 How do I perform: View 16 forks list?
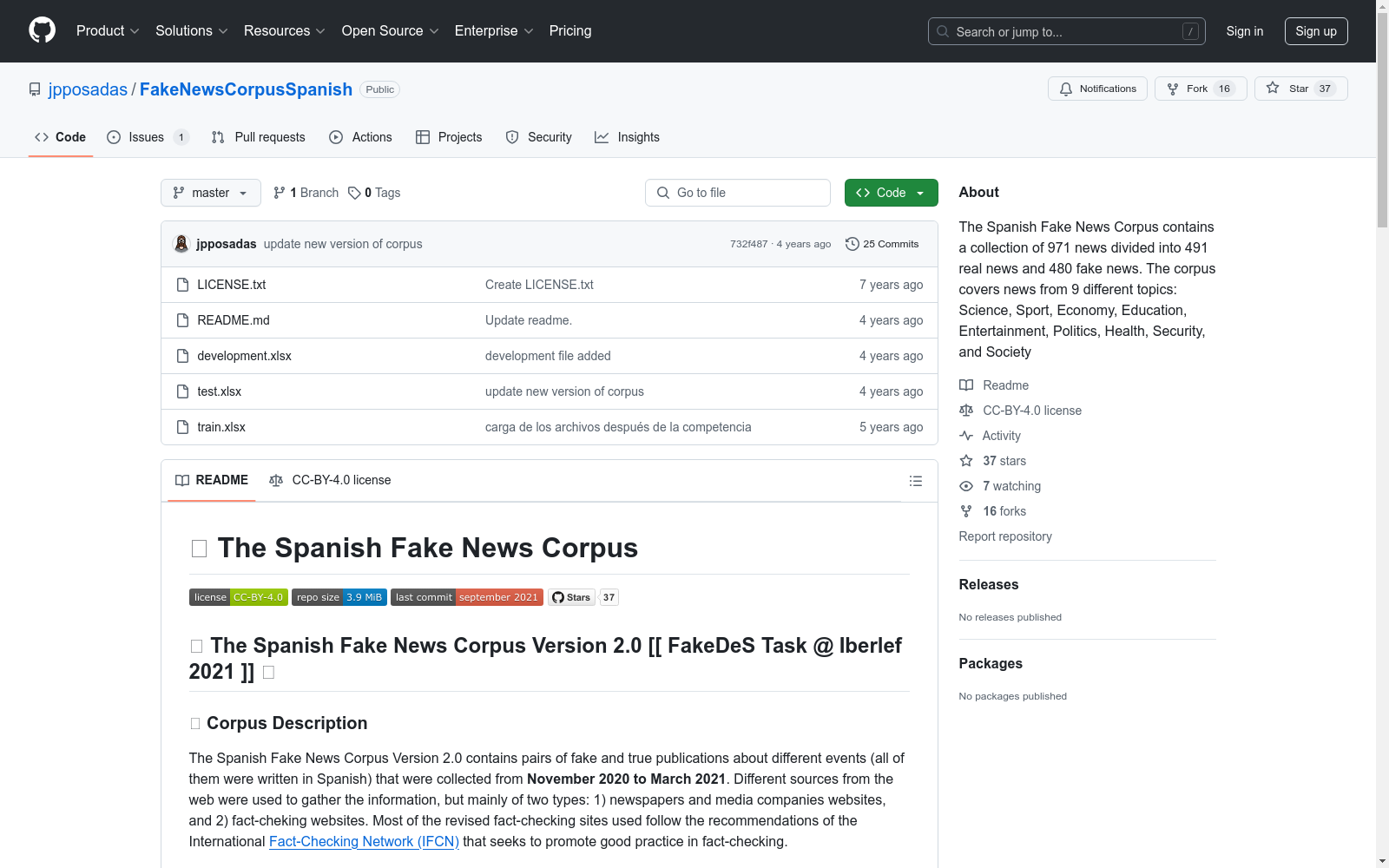992,511
